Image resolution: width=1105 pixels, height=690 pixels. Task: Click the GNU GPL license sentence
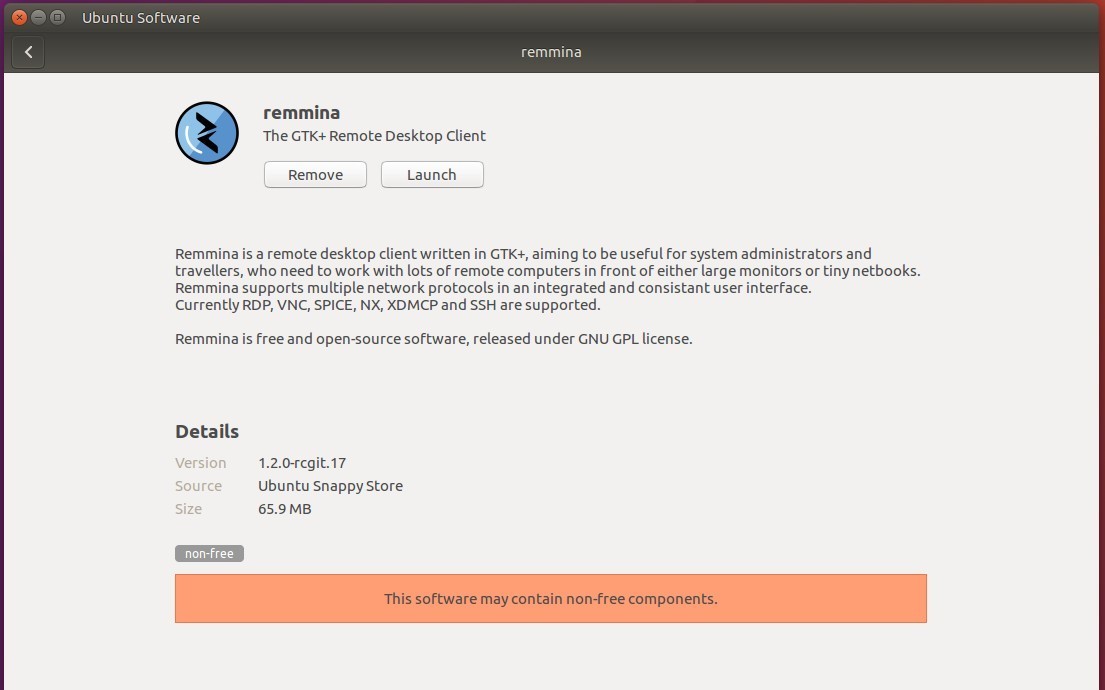pyautogui.click(x=433, y=339)
